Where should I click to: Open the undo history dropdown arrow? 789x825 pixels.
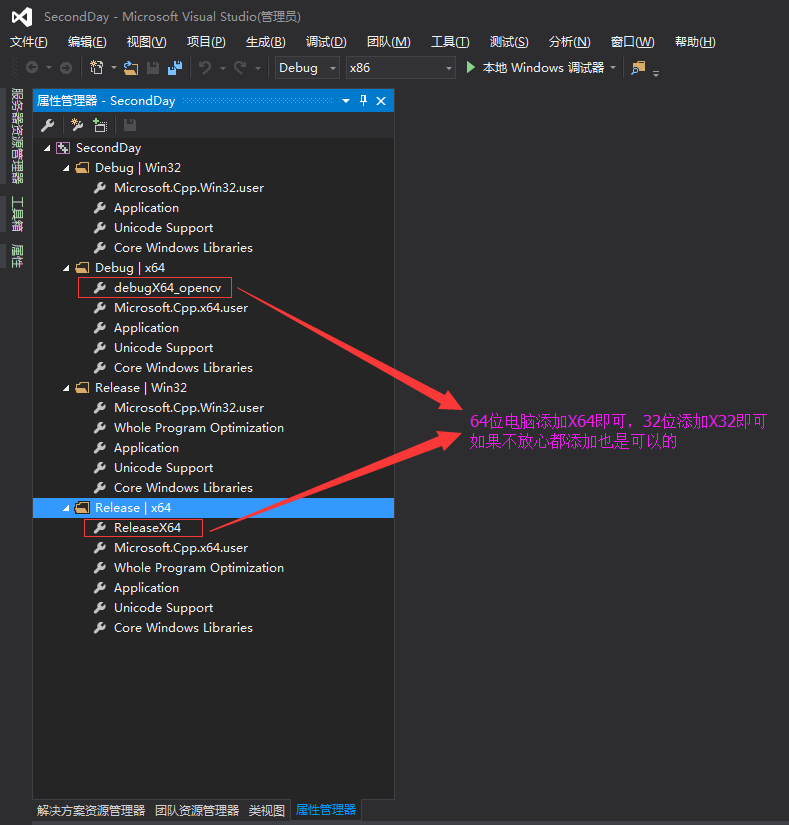(222, 68)
